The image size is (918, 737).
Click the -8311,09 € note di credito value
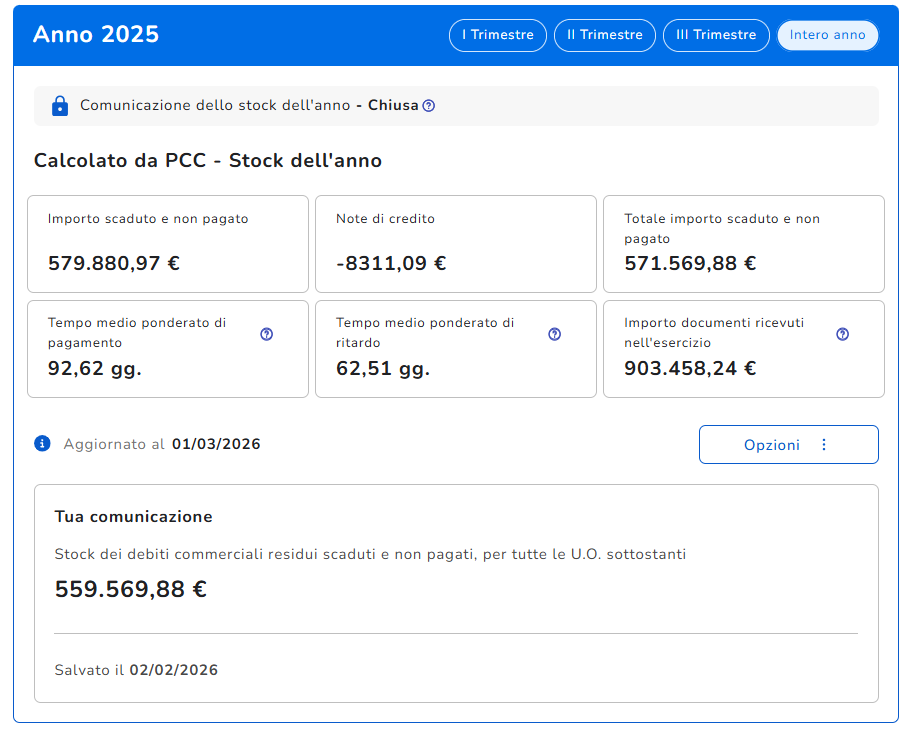tap(391, 263)
